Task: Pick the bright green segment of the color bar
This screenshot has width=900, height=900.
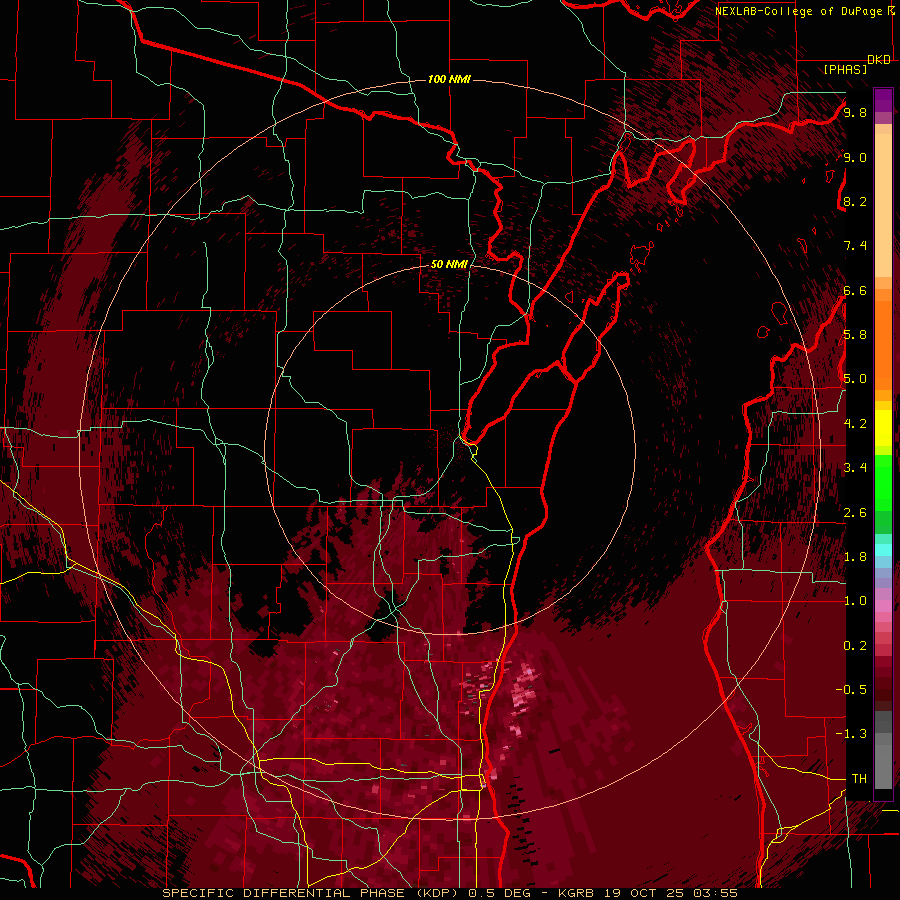Action: click(883, 482)
